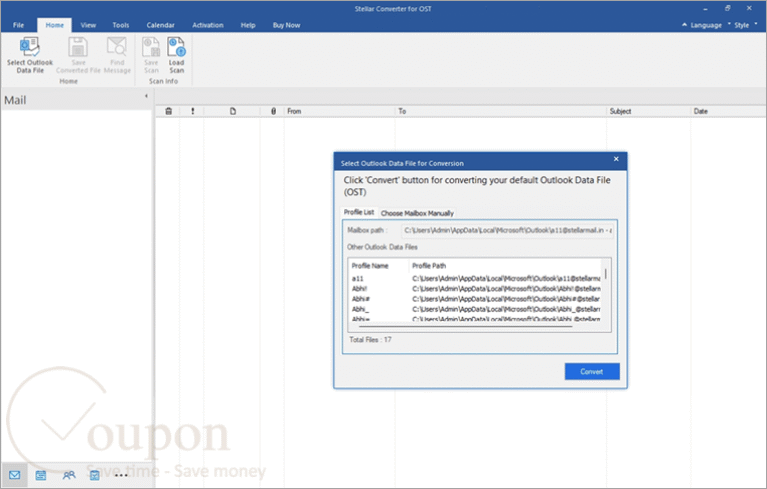This screenshot has width=767, height=489.
Task: Select the Calendar ribbon tab
Action: [160, 25]
